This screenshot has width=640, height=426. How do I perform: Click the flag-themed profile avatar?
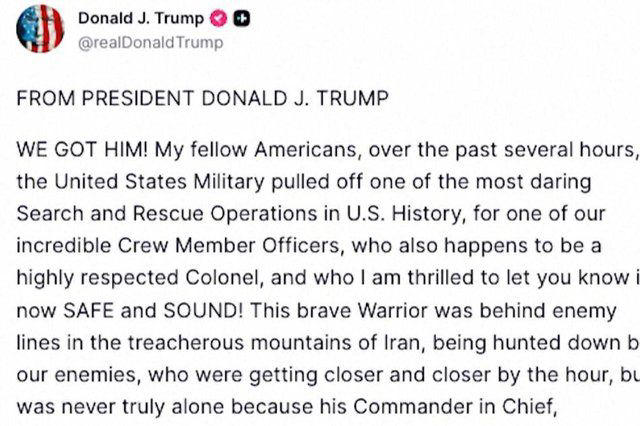point(40,28)
